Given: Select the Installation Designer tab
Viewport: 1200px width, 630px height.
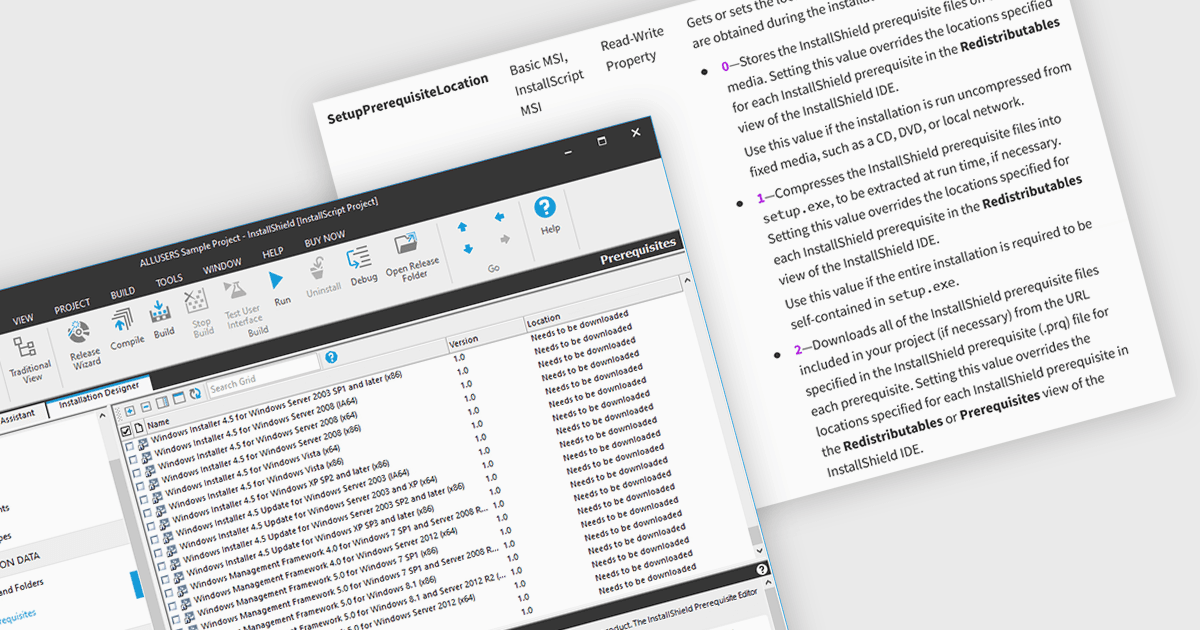Looking at the screenshot, I should coord(100,391).
